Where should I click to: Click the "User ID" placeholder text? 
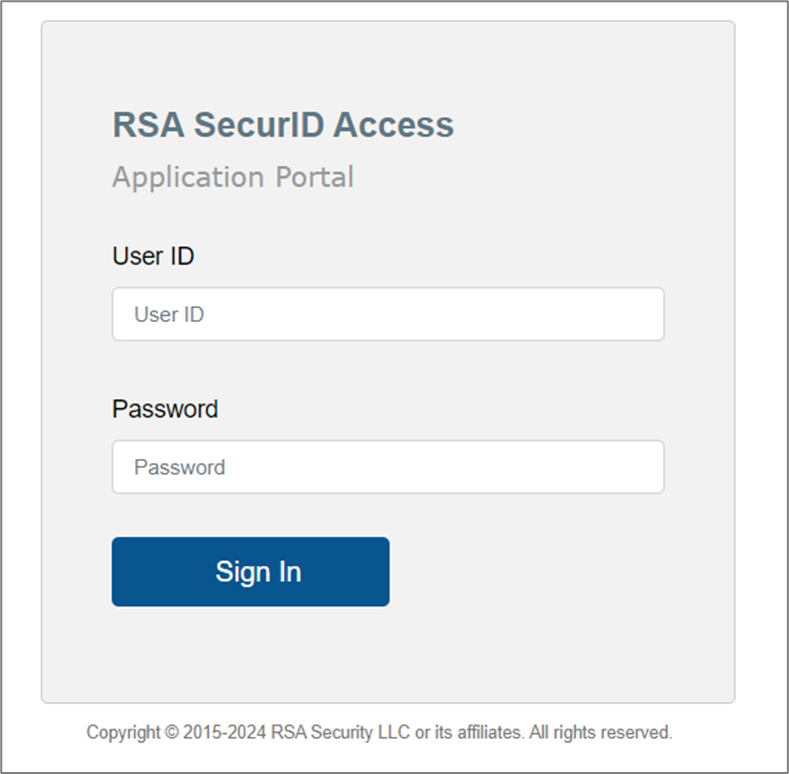pyautogui.click(x=169, y=314)
